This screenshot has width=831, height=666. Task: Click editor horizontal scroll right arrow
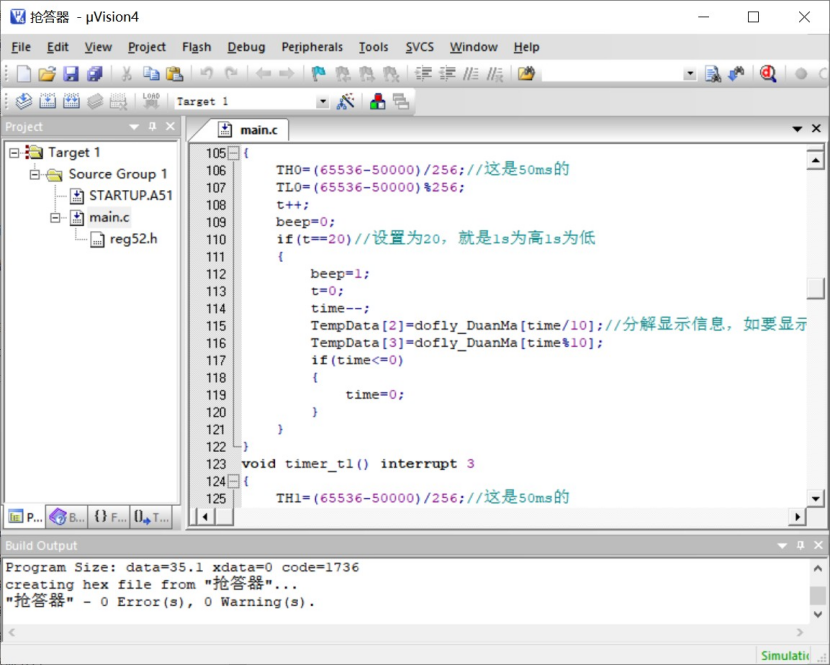tap(798, 517)
